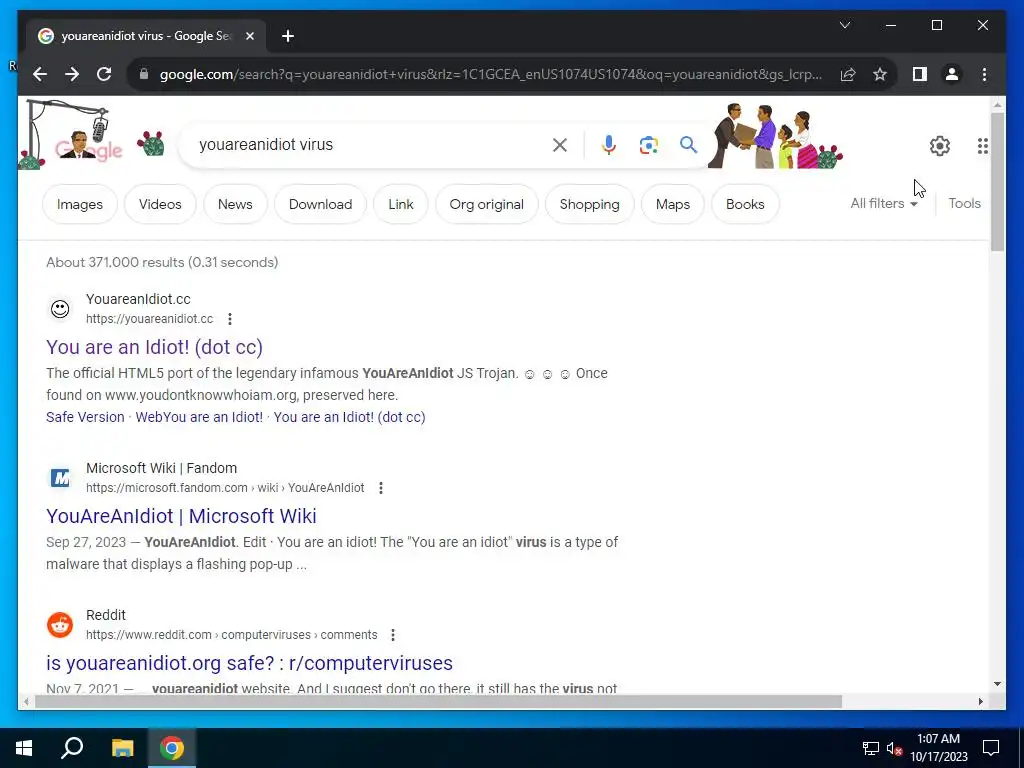Submit search with magnifier icon
Viewport: 1024px width, 768px height.
[688, 145]
